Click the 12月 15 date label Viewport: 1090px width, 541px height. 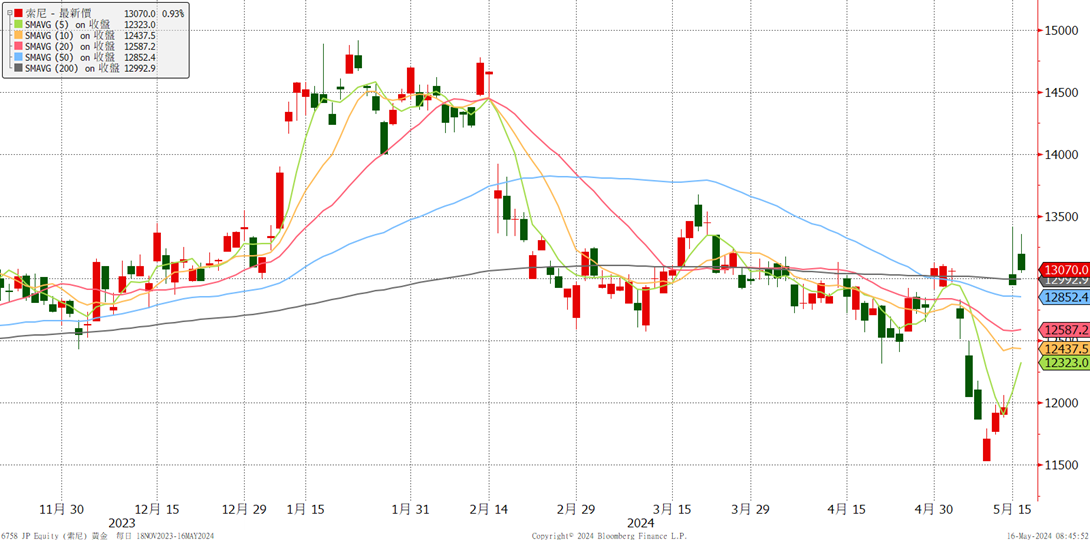[x=156, y=510]
